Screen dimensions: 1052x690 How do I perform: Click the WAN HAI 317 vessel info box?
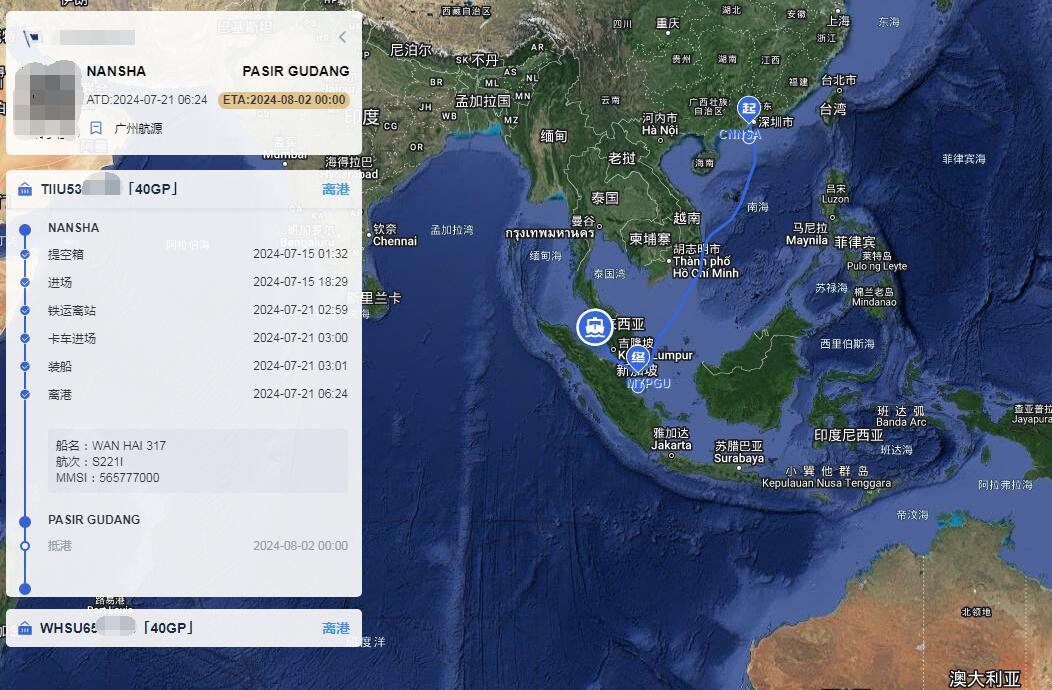[x=197, y=461]
